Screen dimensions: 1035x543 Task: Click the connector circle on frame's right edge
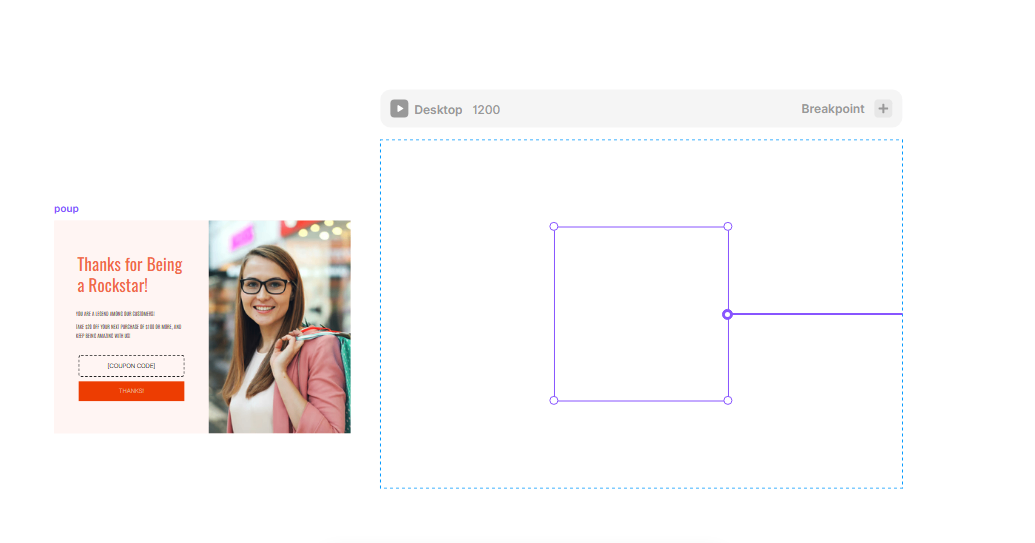click(x=728, y=314)
